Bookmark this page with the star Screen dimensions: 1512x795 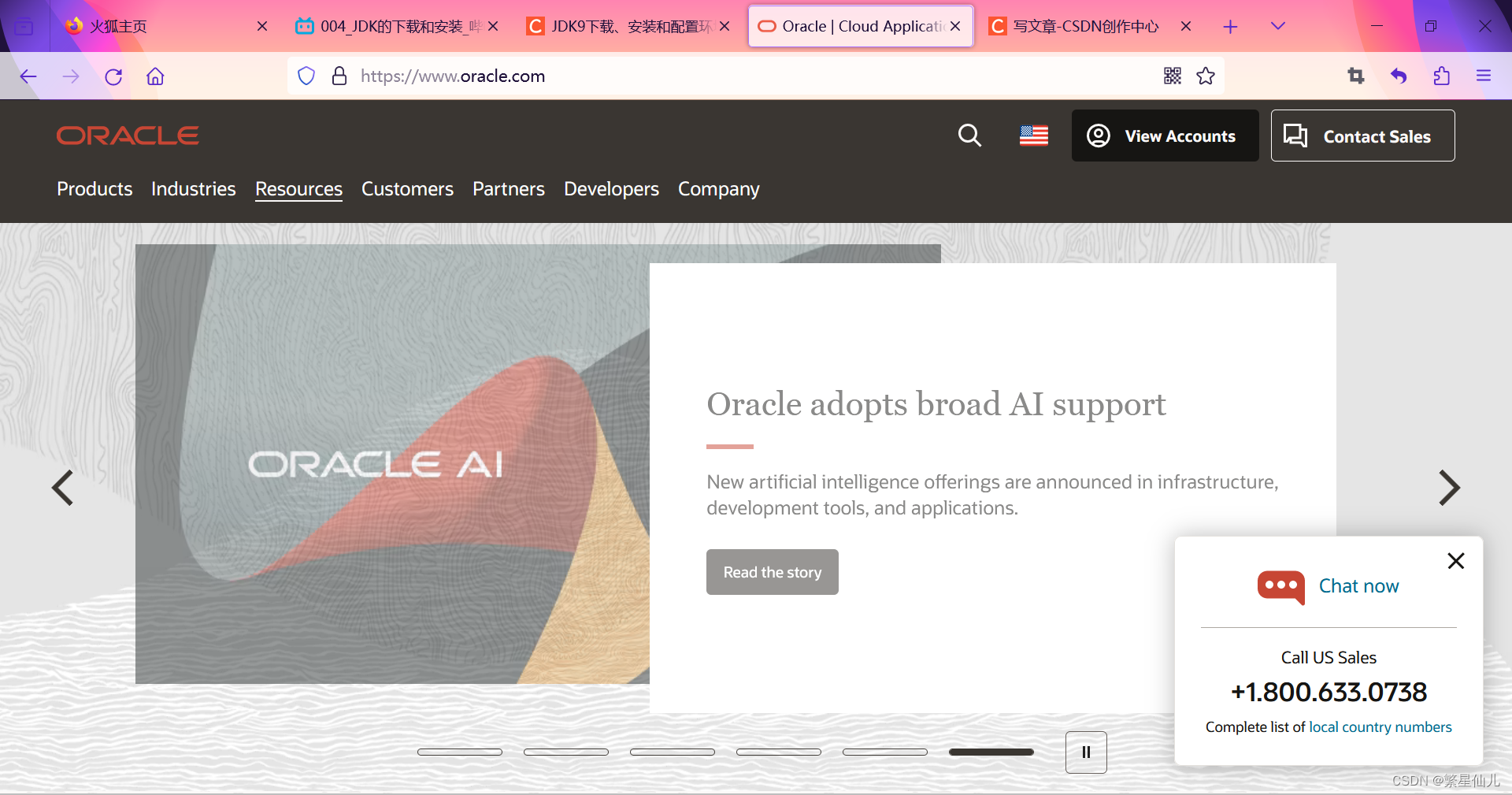[x=1206, y=76]
